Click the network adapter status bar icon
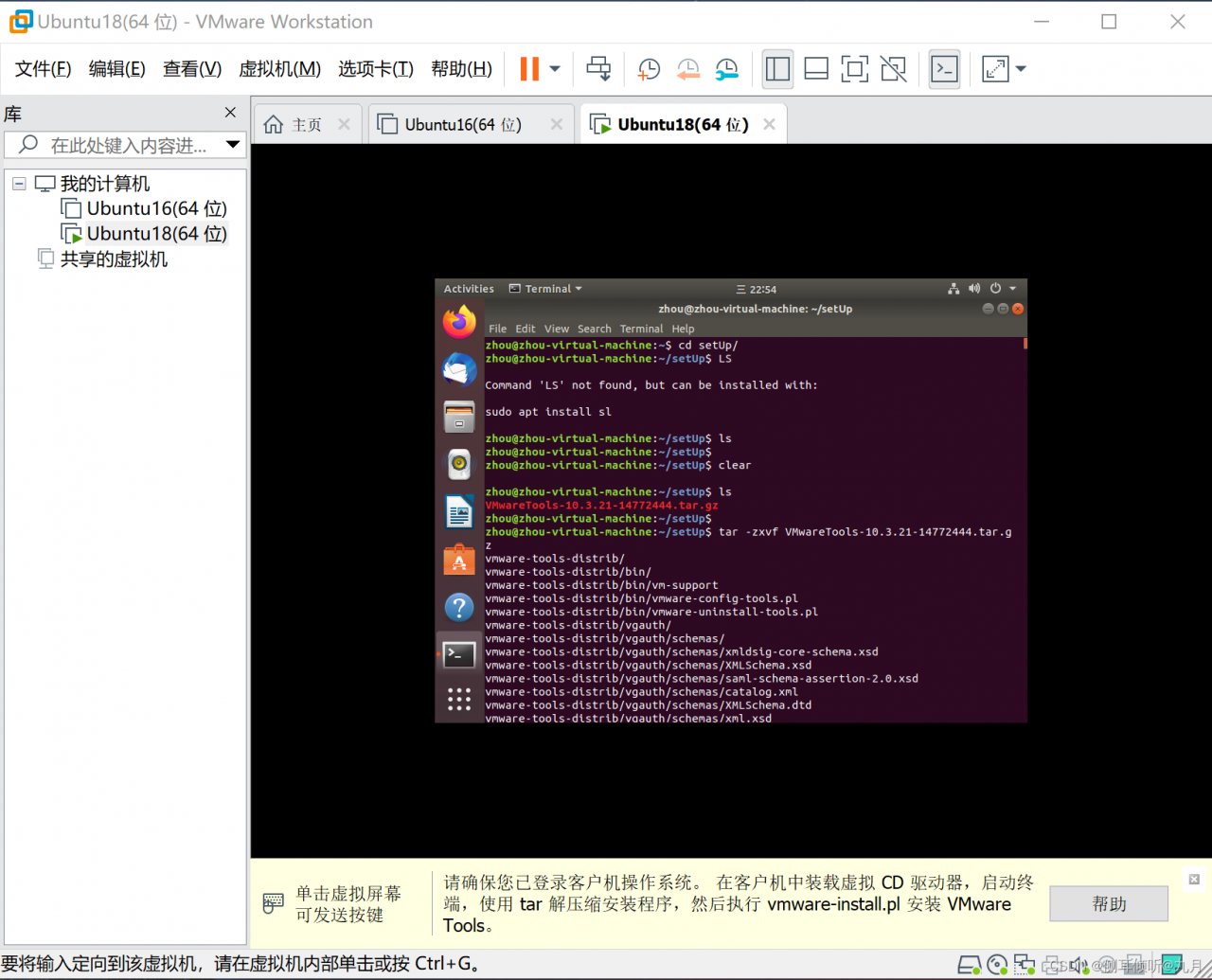 tap(1025, 965)
